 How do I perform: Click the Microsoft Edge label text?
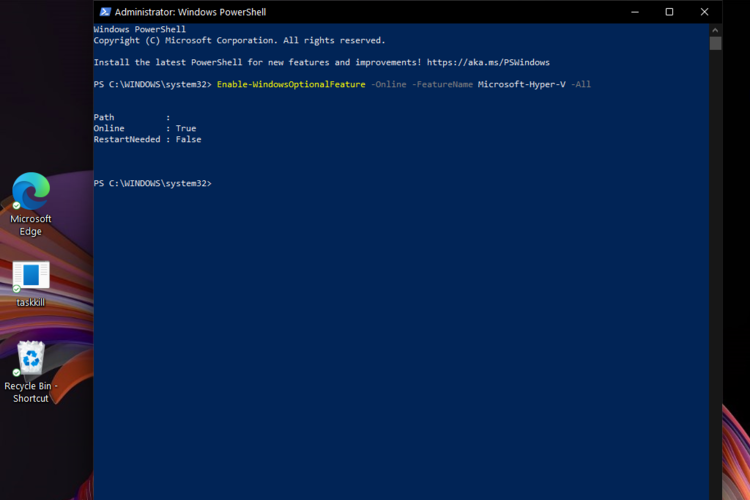click(31, 225)
